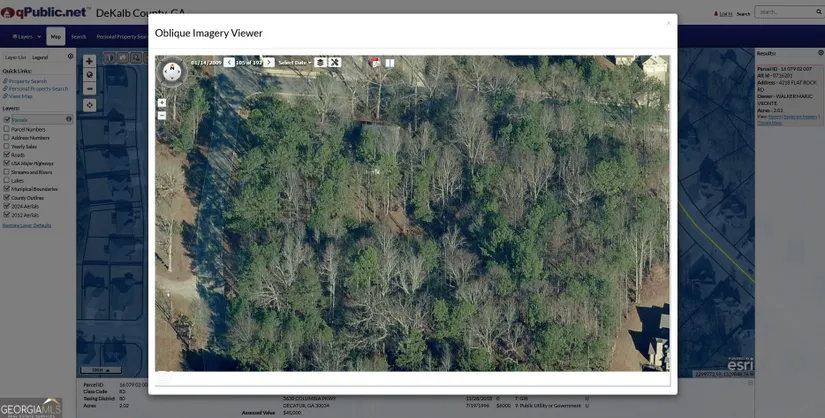Click the Property Search quick link

click(x=28, y=81)
